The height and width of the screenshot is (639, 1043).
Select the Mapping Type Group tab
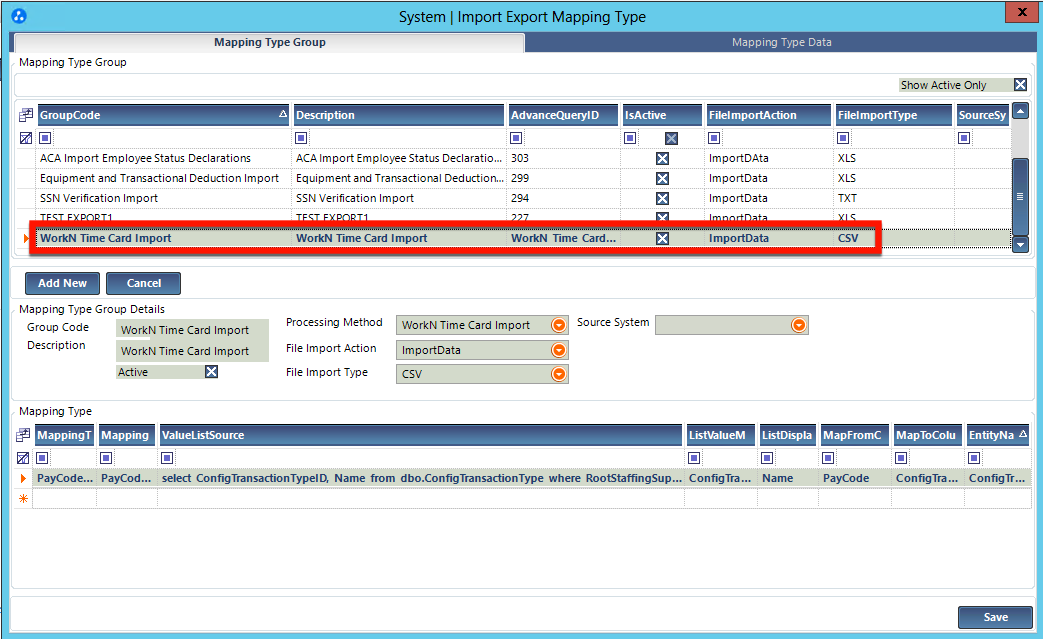click(269, 42)
